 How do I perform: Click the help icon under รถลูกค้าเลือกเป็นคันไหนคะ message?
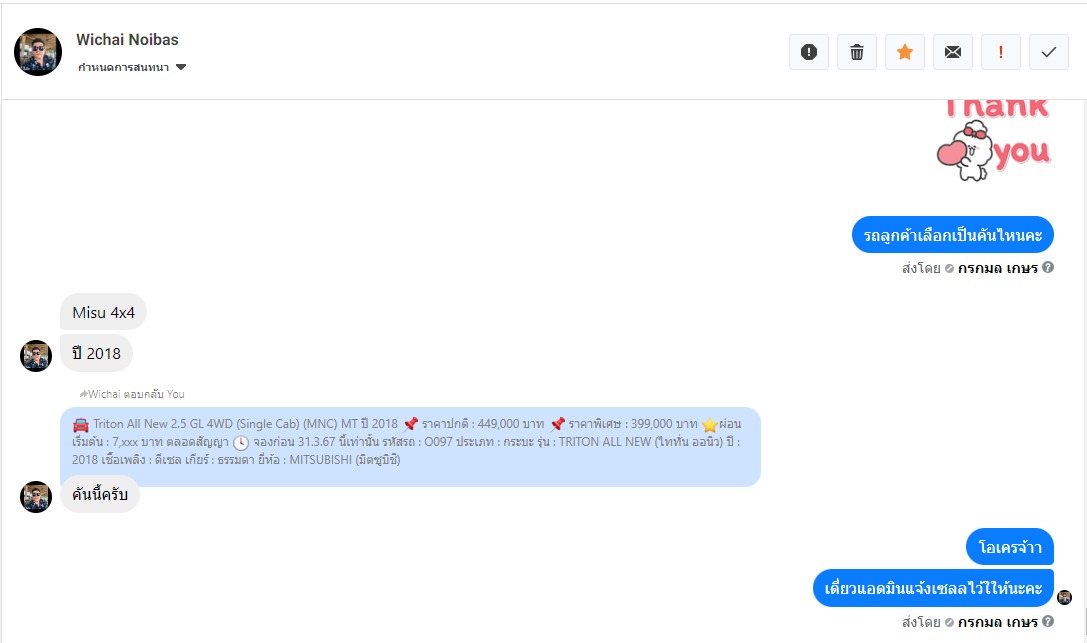(1048, 267)
